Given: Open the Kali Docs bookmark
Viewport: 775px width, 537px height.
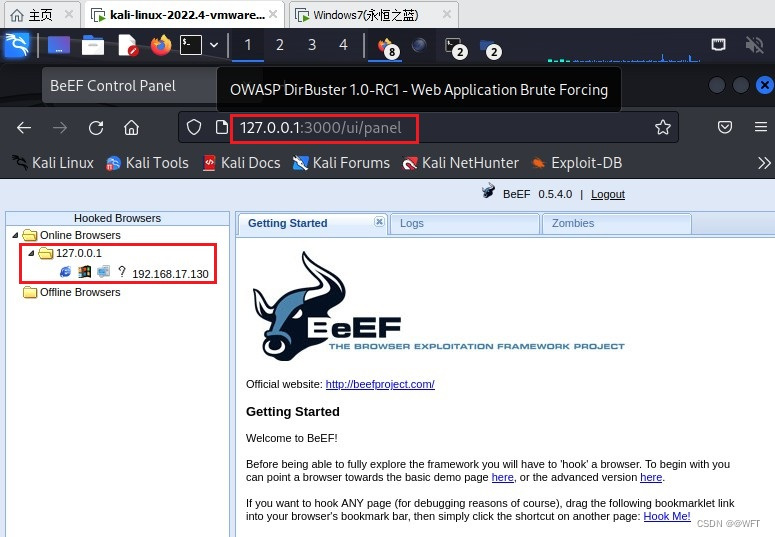Looking at the screenshot, I should tap(242, 163).
